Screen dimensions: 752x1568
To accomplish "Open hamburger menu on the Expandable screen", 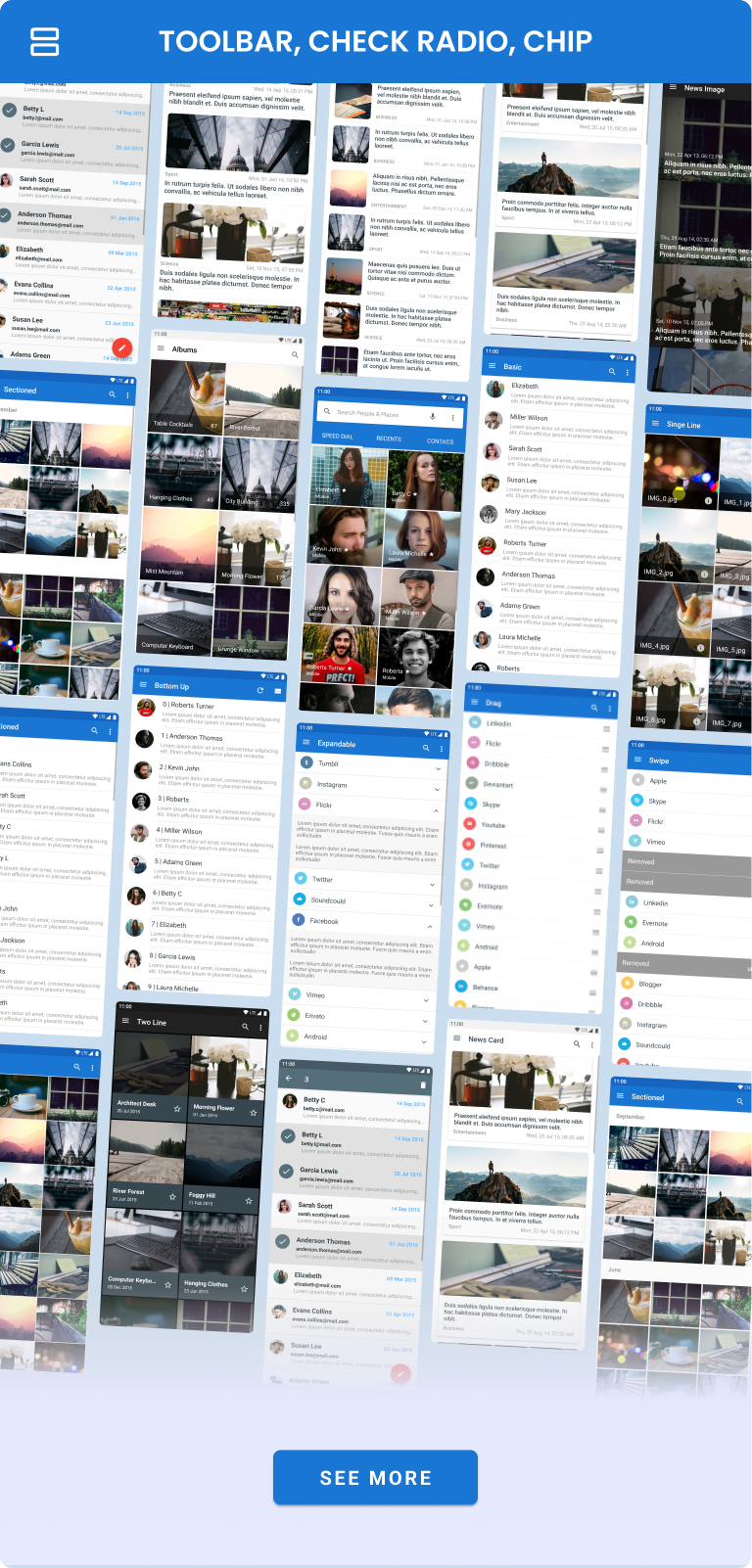I will pos(305,743).
